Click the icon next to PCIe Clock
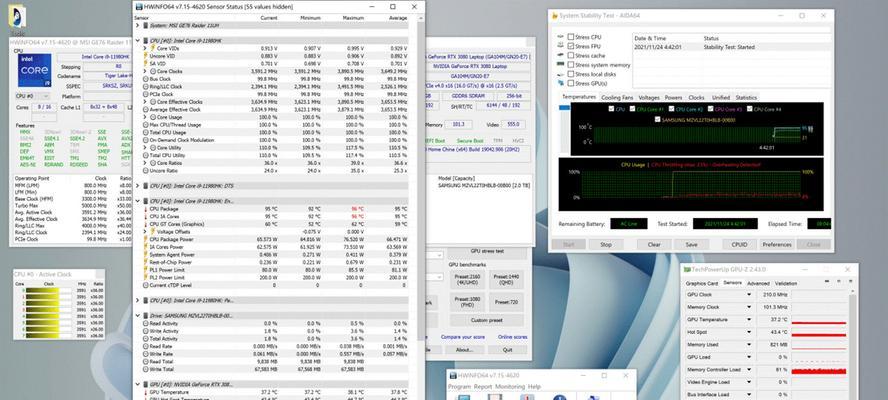The image size is (888, 400). [x=145, y=94]
